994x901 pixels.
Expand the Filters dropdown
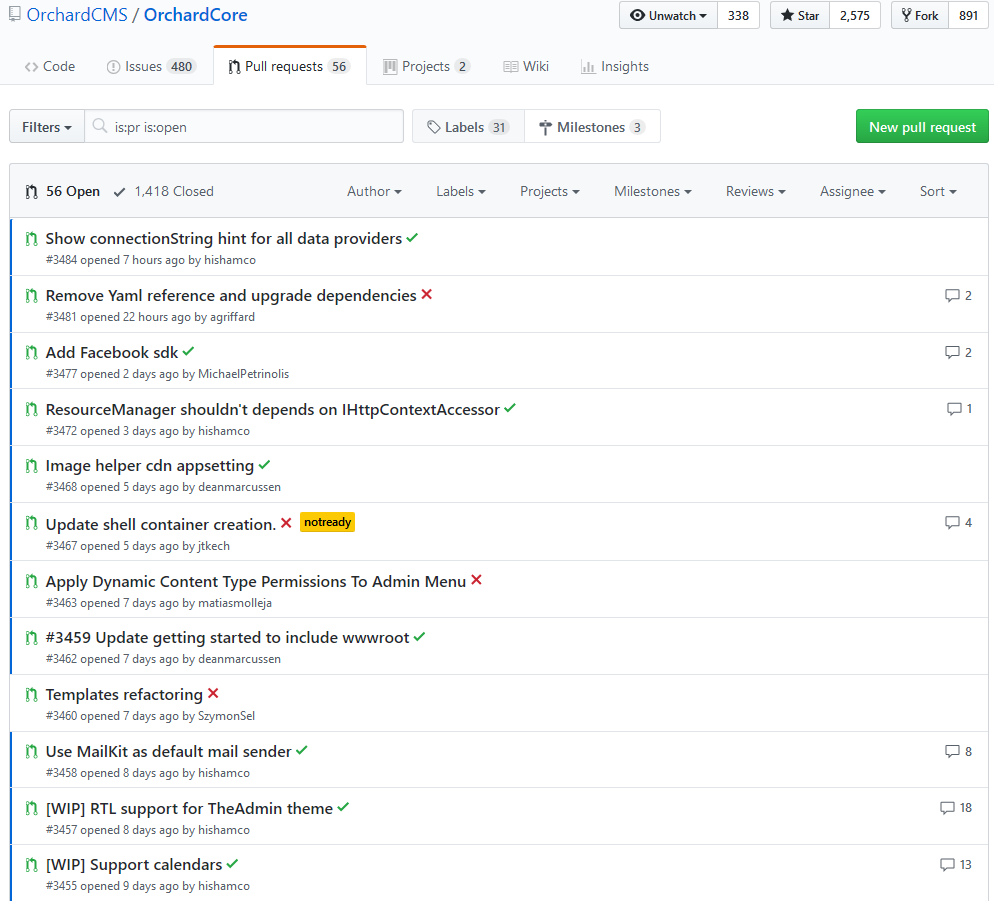click(47, 127)
